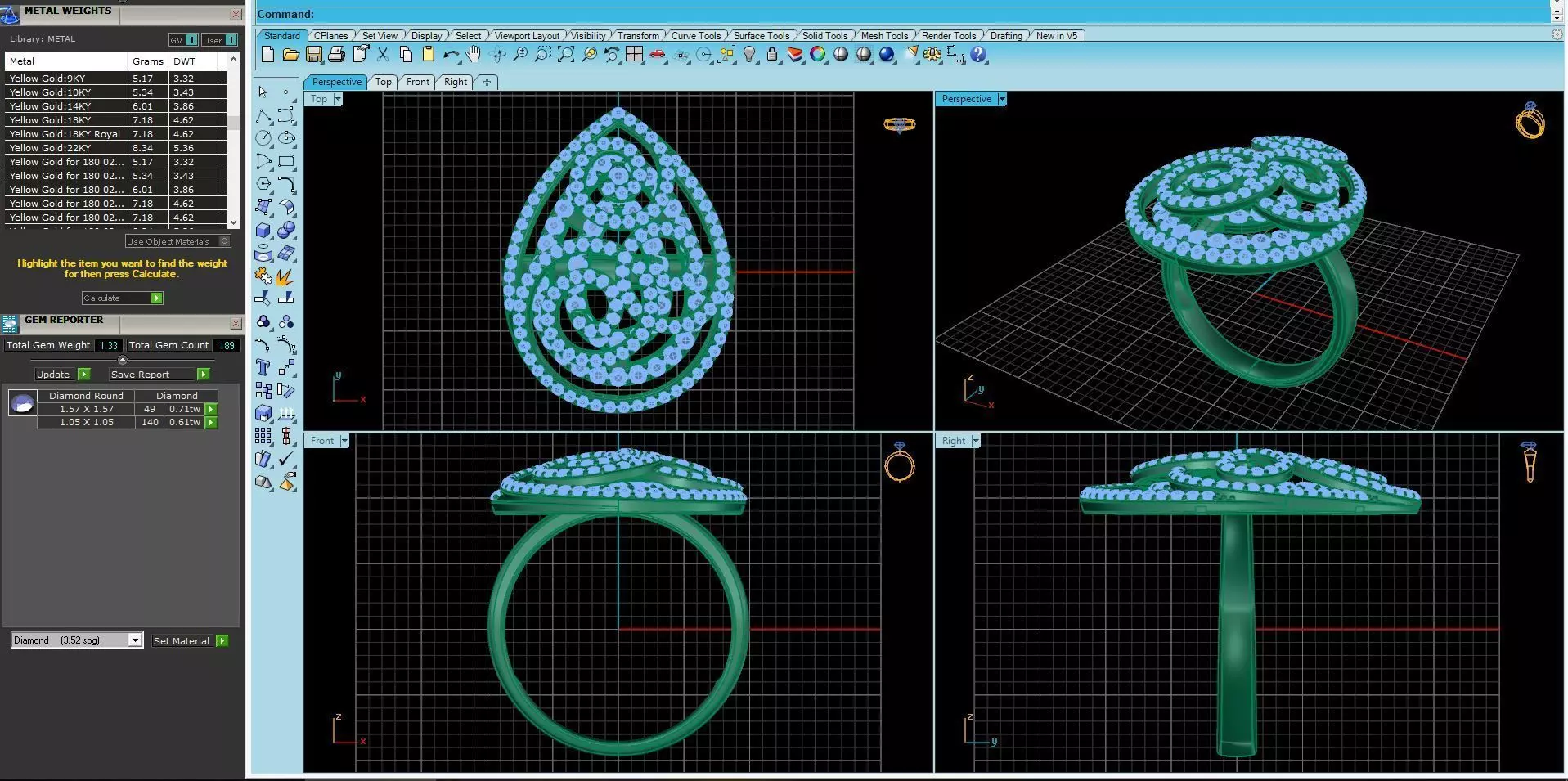Viewport: 1568px width, 781px height.
Task: Open the Mesh Tools toolbar tab
Action: [x=884, y=35]
